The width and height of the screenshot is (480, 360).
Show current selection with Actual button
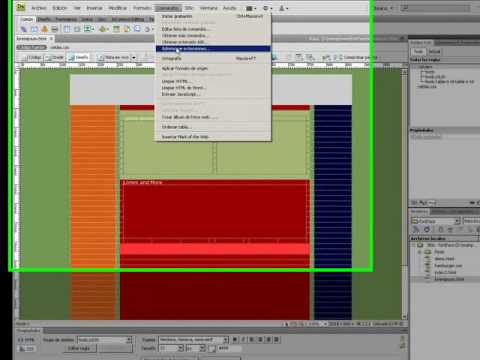coord(434,51)
